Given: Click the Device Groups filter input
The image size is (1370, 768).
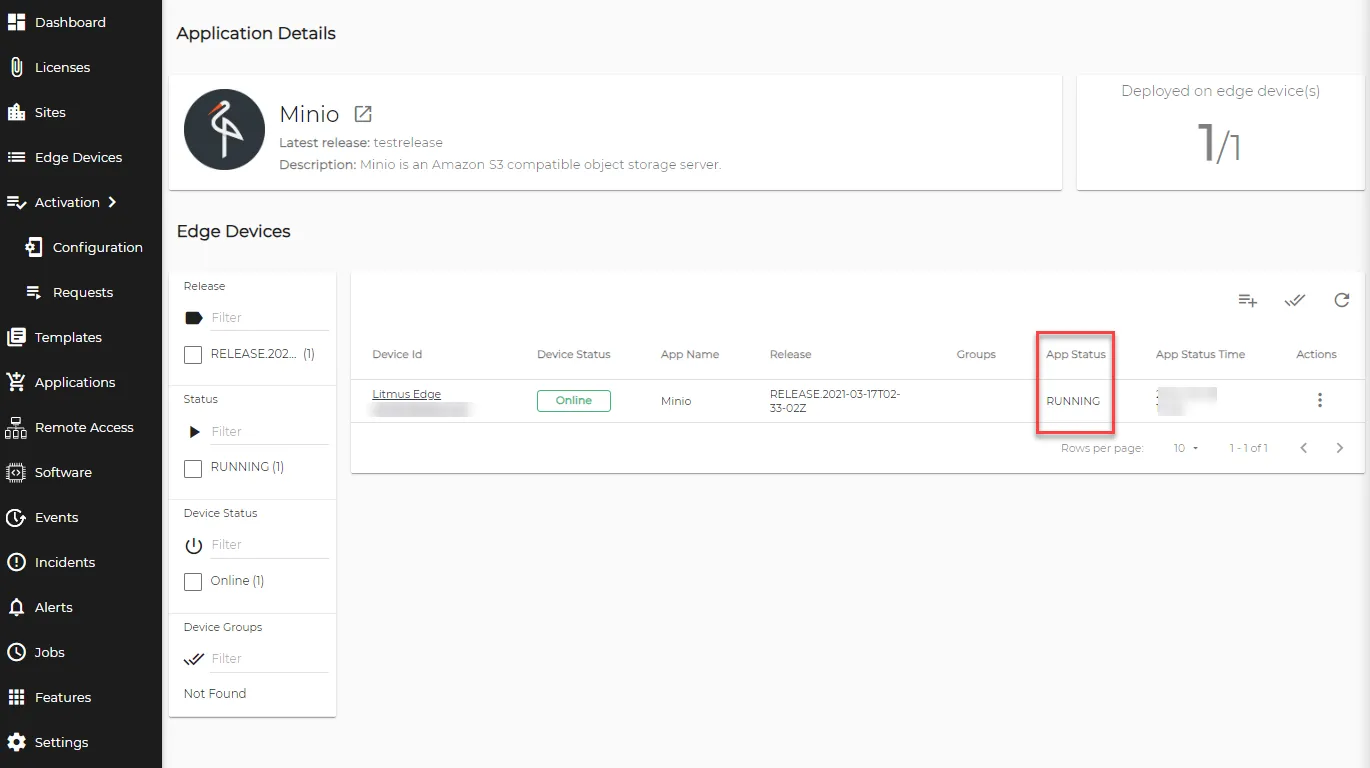Looking at the screenshot, I should point(269,659).
